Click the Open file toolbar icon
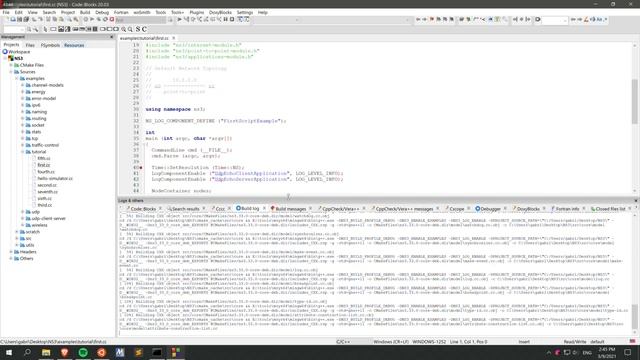 [13, 19]
